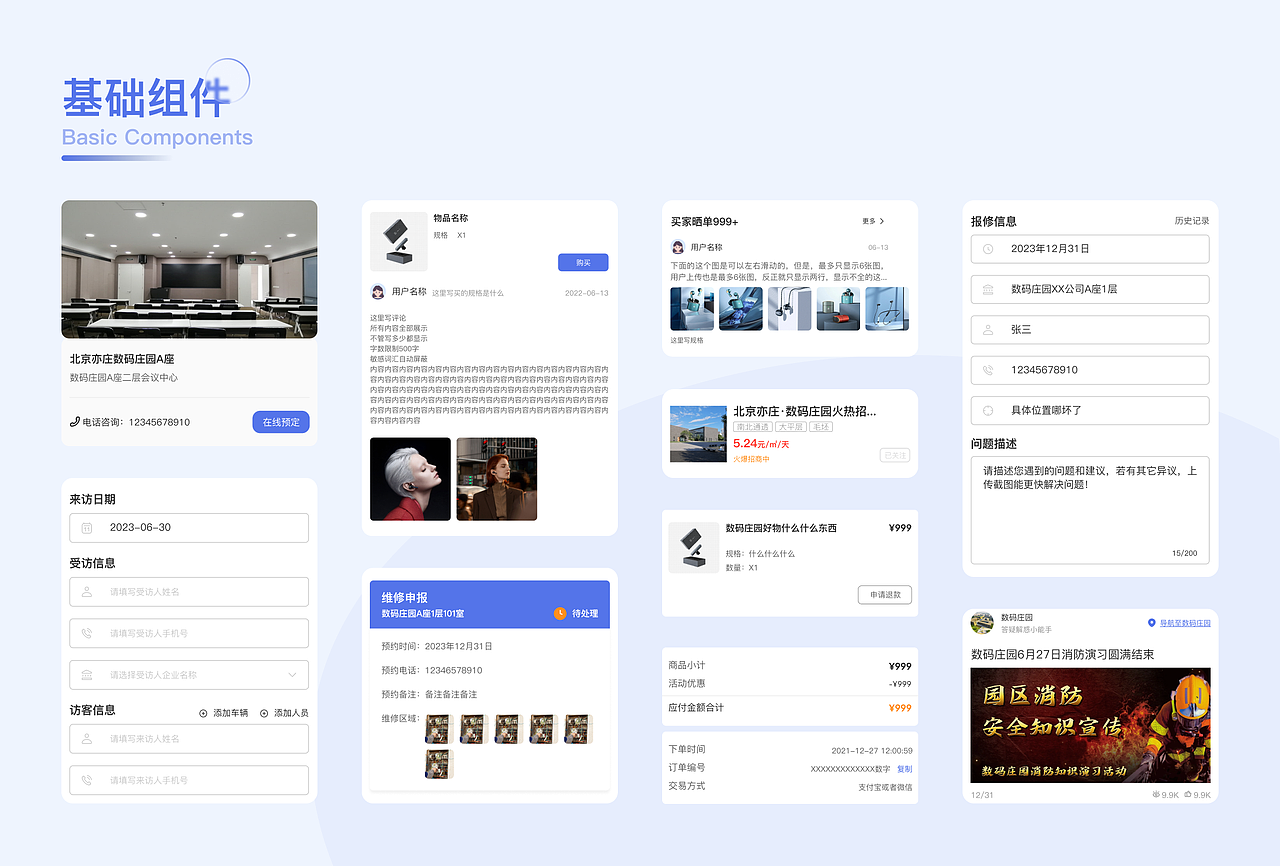The image size is (1280, 866).
Task: Open the 物品名称 product thumbnail
Action: tap(399, 241)
